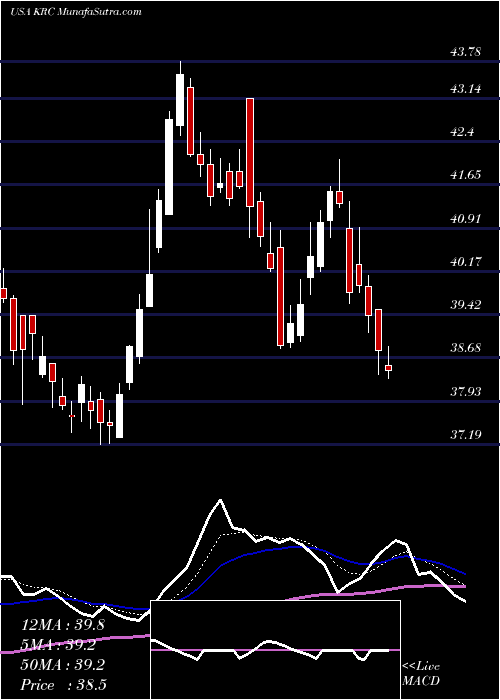Screen dimensions: 500x700
Task: Click the 37.93 price level label
Action: point(466,392)
